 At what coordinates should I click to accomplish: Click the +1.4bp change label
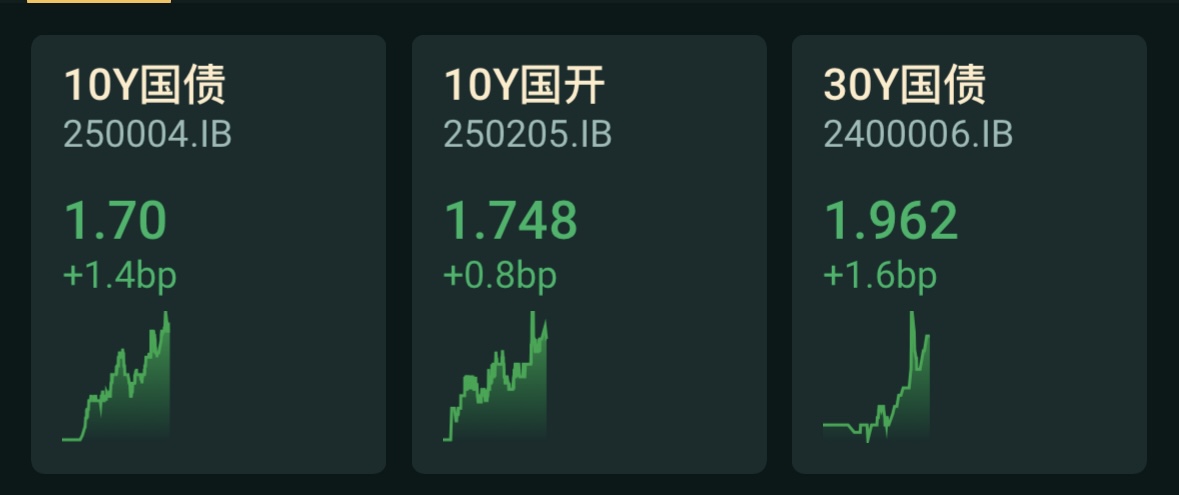click(x=120, y=276)
